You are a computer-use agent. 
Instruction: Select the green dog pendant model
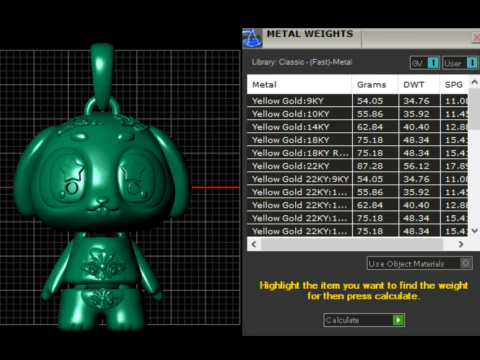[x=102, y=187]
